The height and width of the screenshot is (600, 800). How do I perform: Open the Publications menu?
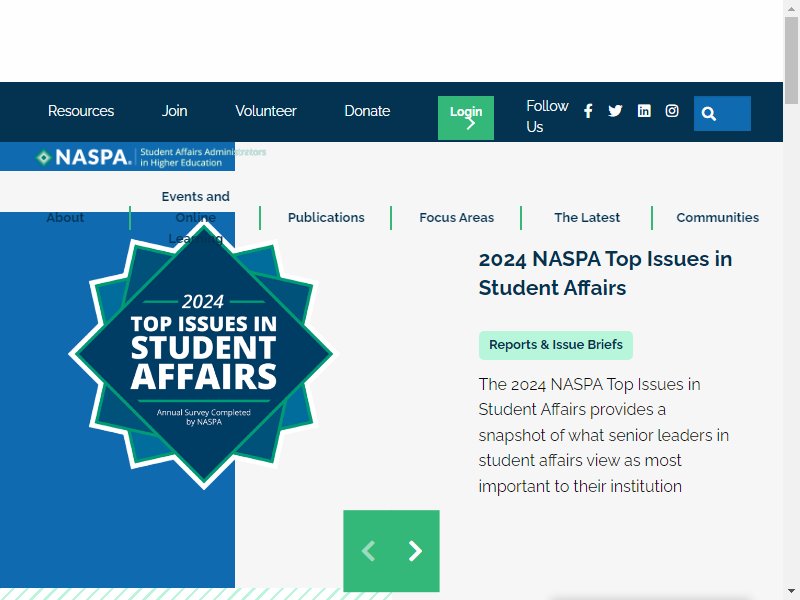tap(327, 218)
